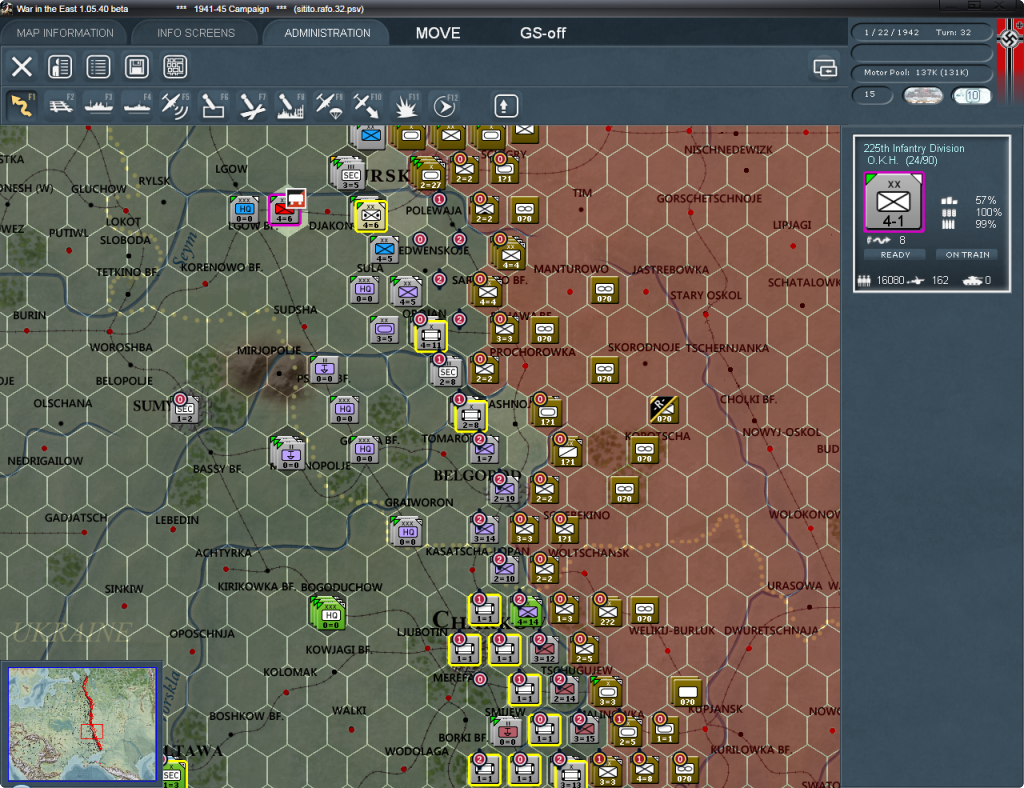
Task: Select yellow-outlined 4-6 infantry near Djakonowo
Action: click(x=370, y=215)
